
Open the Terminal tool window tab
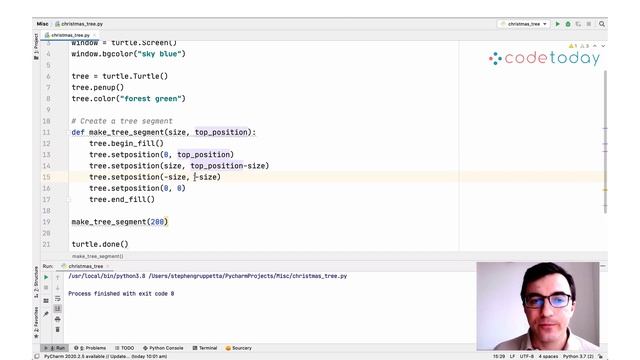pyautogui.click(x=205, y=348)
